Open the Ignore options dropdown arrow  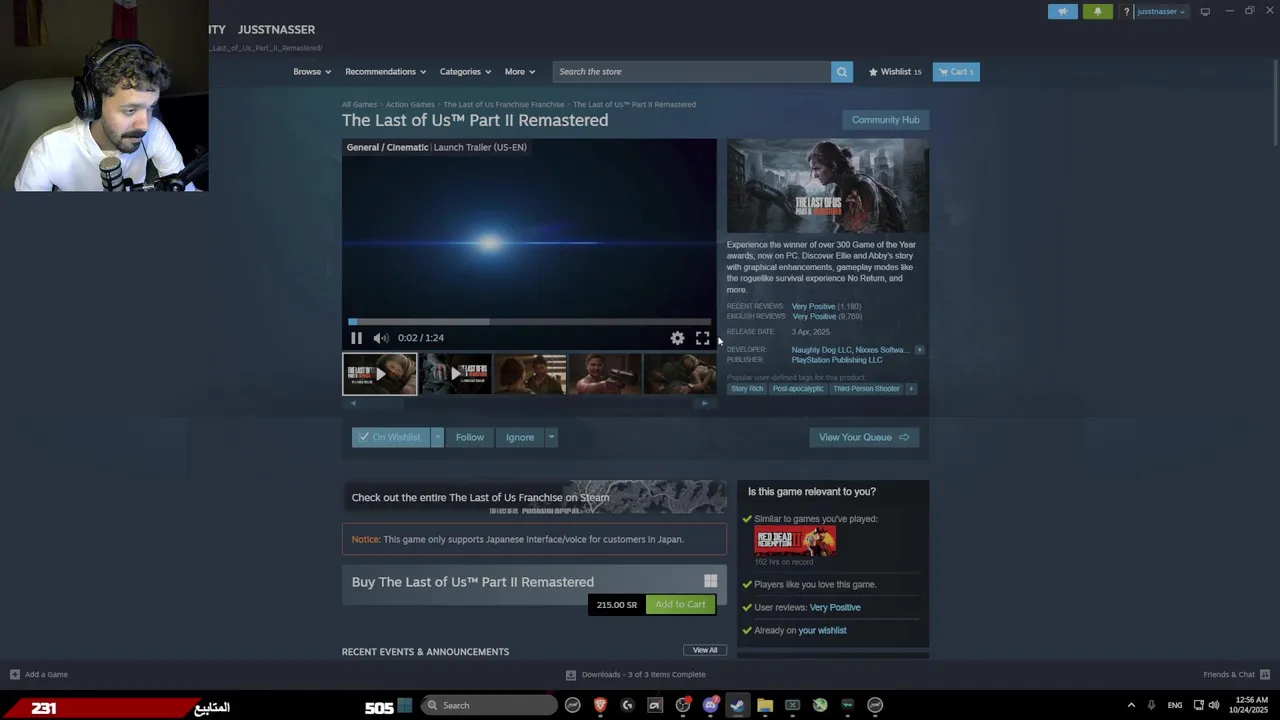pyautogui.click(x=551, y=437)
